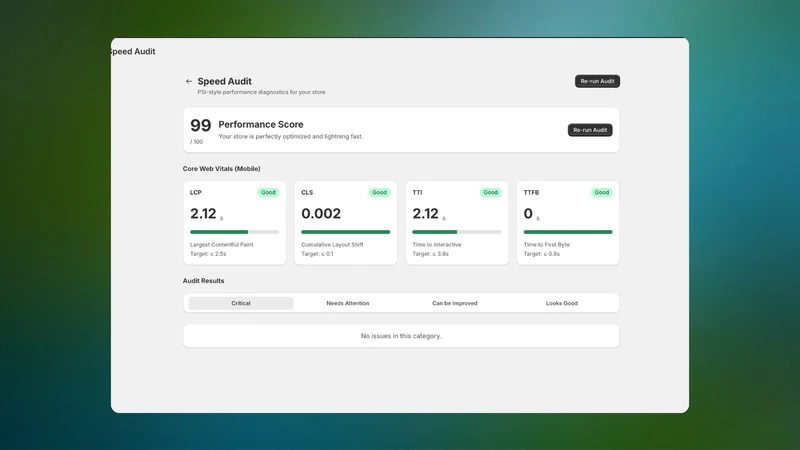Click the Performance Score heading
Viewport: 800px width, 450px height.
click(x=261, y=124)
